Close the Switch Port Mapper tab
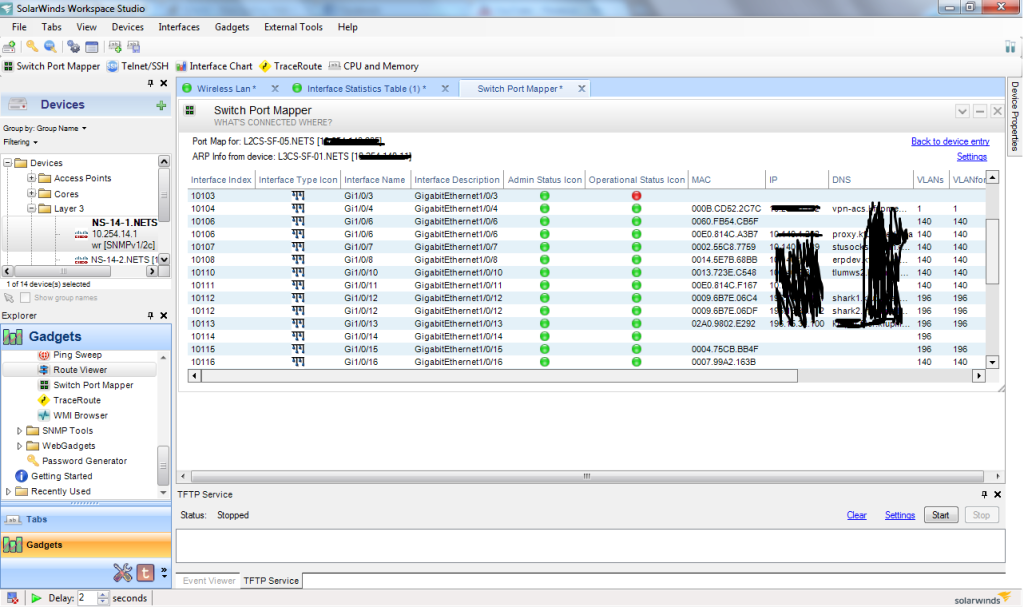Screen dimensions: 1024x607 click(581, 89)
